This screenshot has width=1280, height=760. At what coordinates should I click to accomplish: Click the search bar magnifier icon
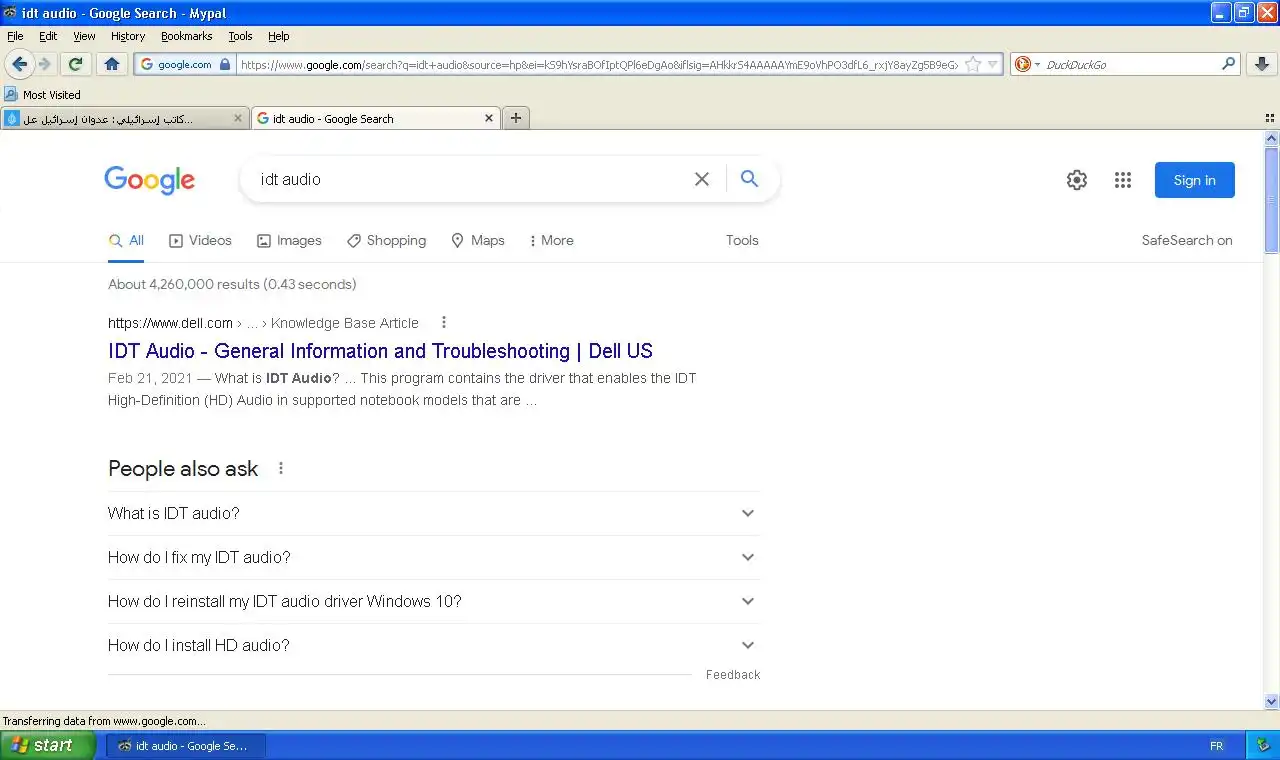(1229, 64)
